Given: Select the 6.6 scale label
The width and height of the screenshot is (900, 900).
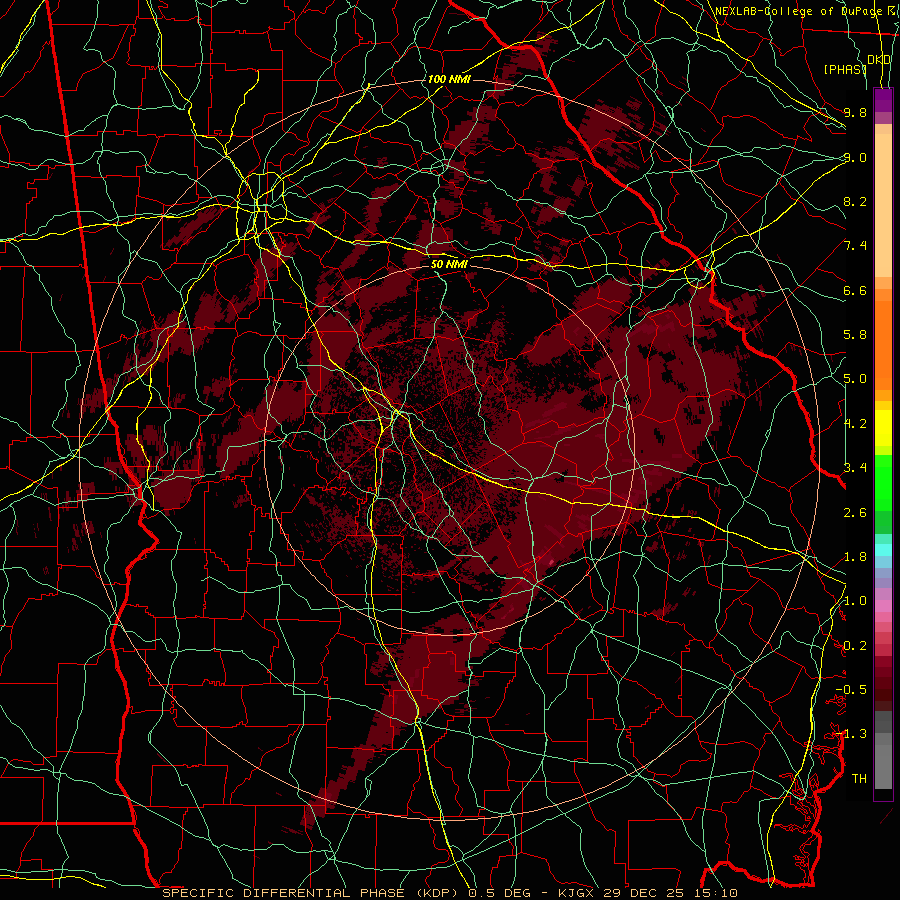Looking at the screenshot, I should click(x=855, y=290).
